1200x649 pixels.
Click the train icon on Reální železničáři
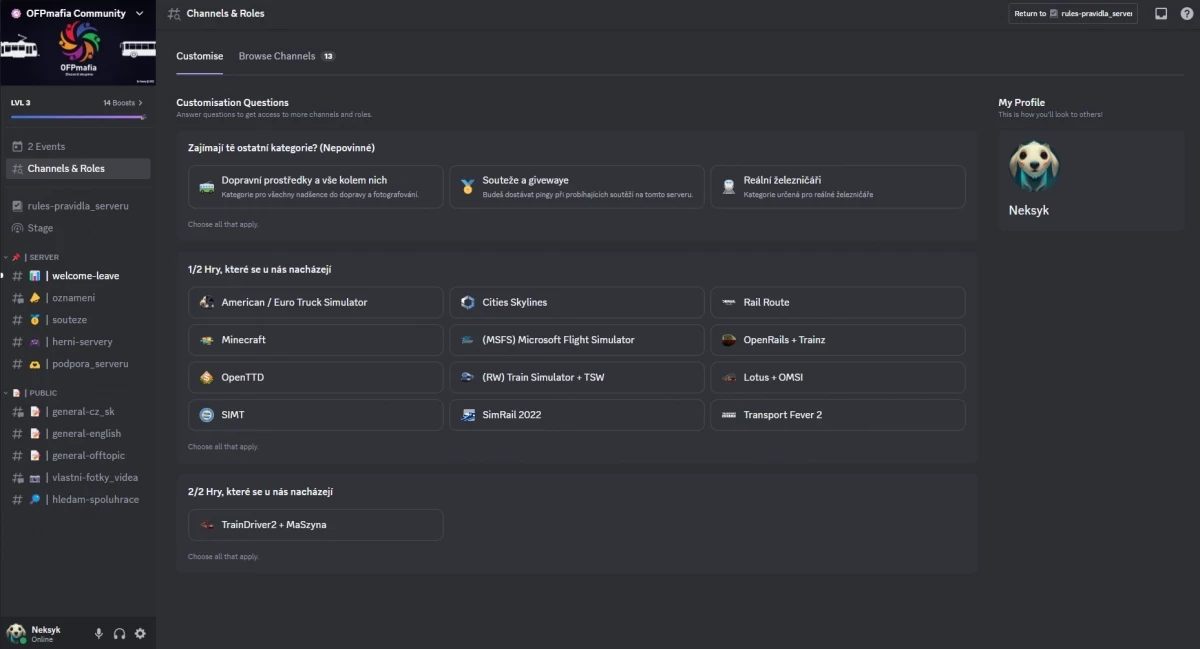729,187
